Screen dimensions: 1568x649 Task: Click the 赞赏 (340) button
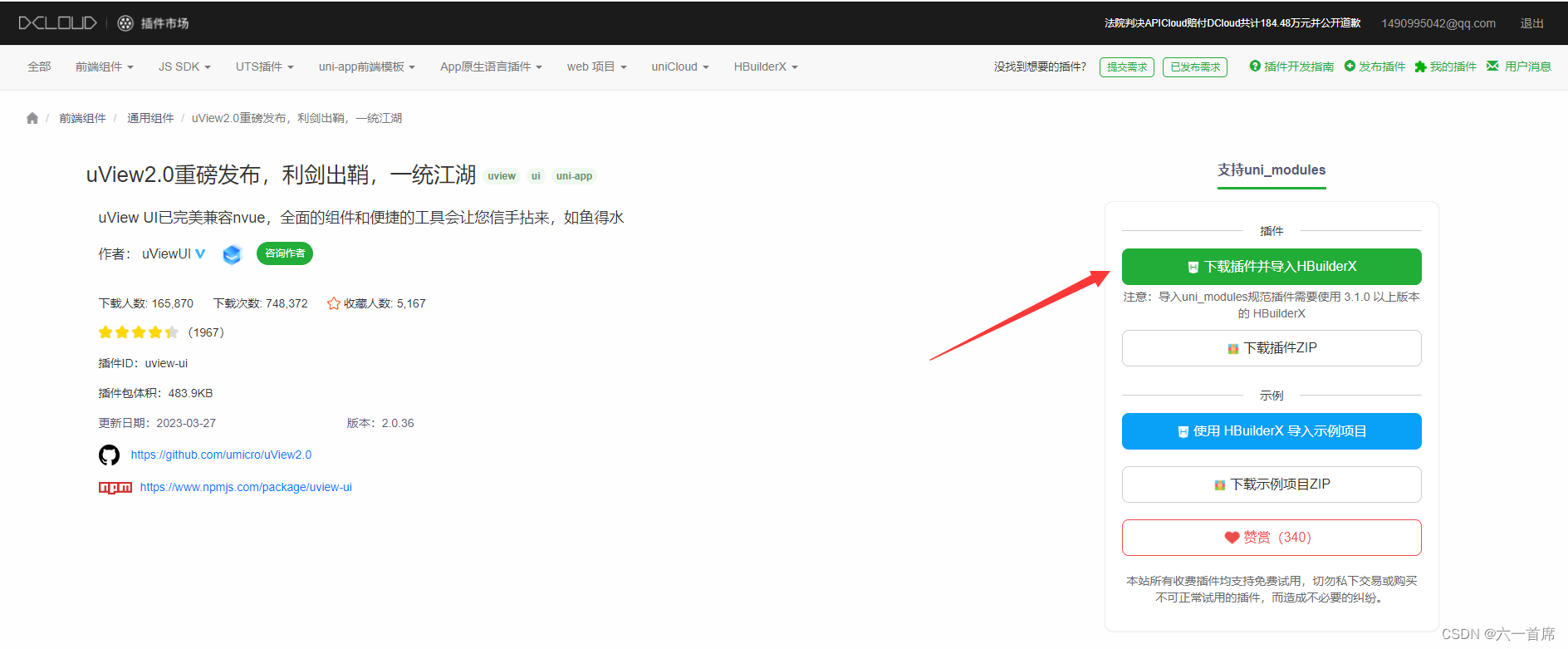1272,538
